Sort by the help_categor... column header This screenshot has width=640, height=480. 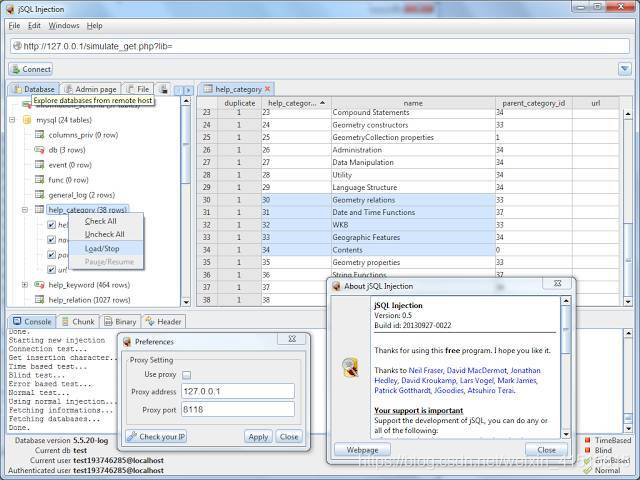point(296,103)
